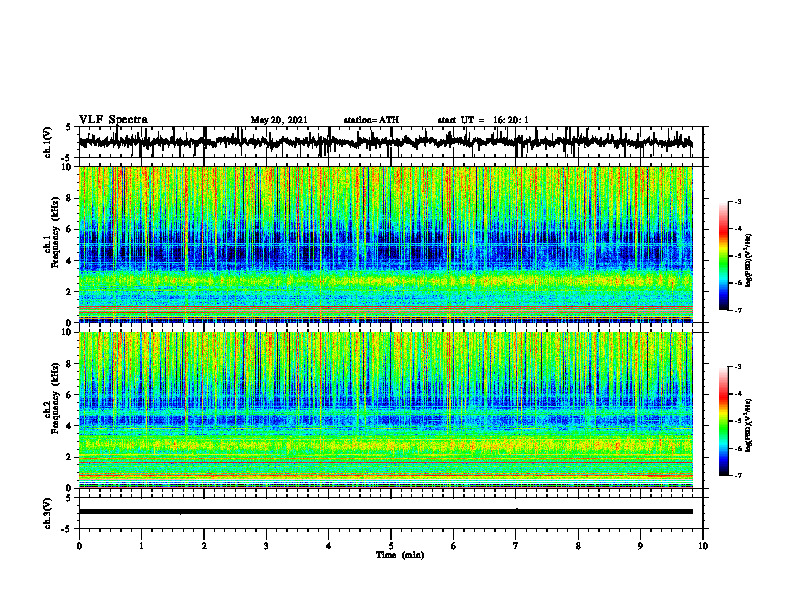The image size is (792, 612).
Task: Click the ch.1 voltage waveform trace
Action: (x=385, y=142)
